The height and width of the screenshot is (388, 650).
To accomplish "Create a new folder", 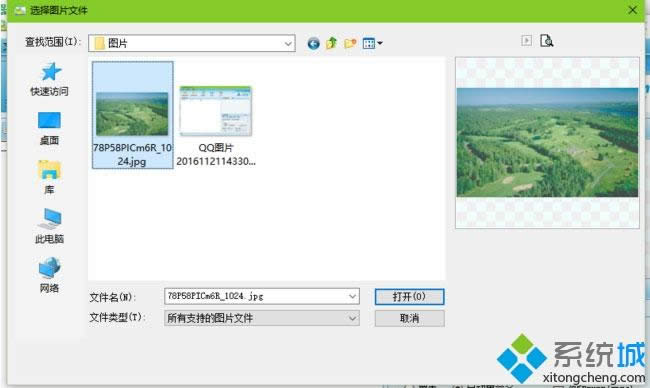I will [x=350, y=43].
